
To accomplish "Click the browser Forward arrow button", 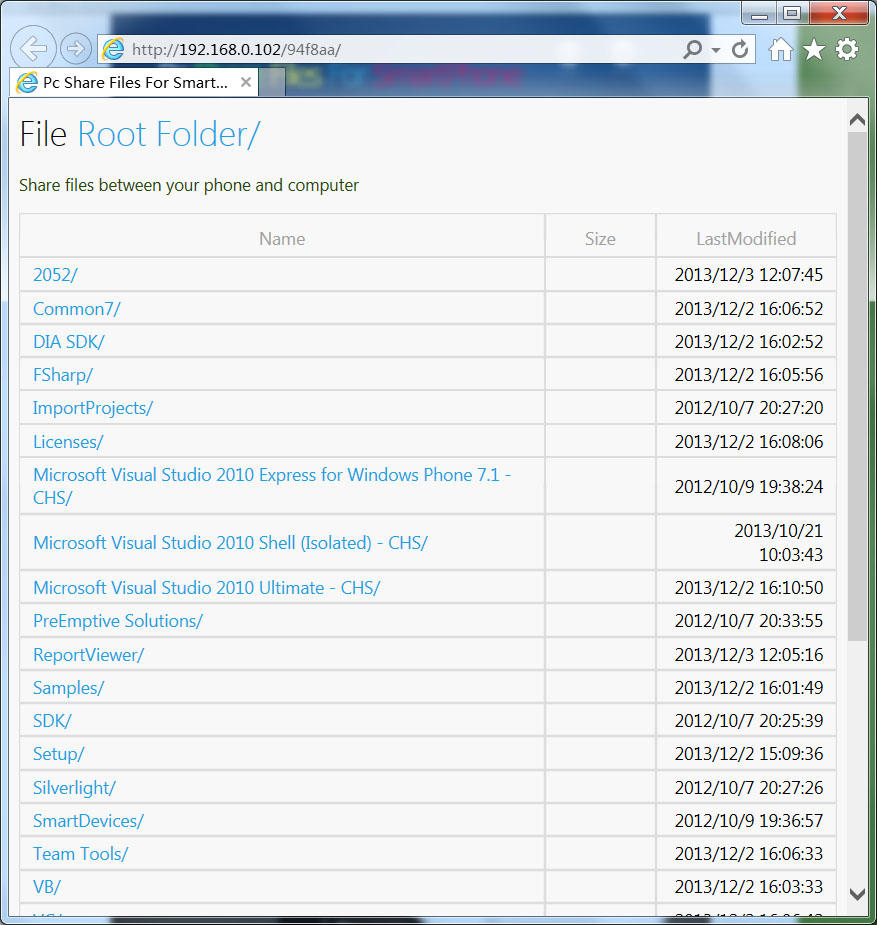I will [x=75, y=48].
